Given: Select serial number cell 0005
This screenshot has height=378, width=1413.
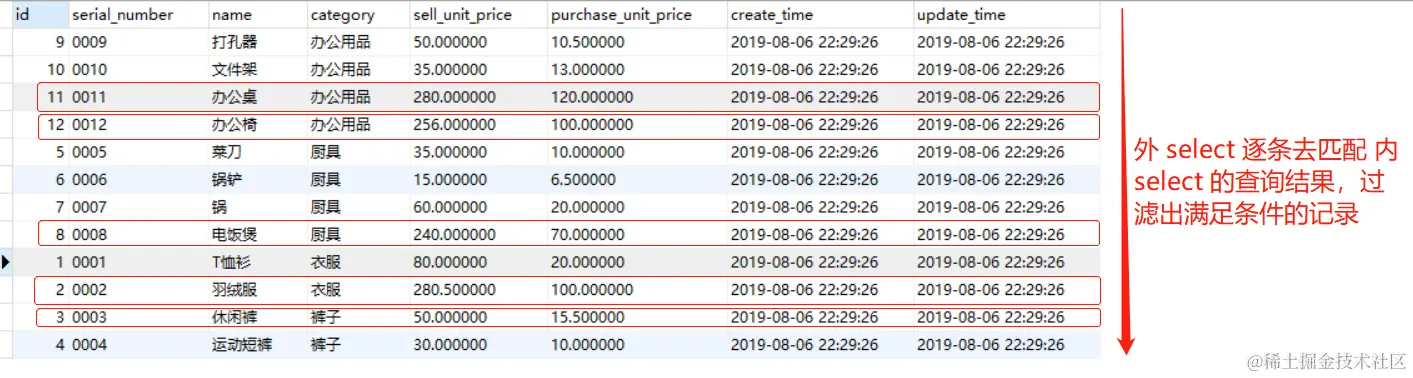Looking at the screenshot, I should [138, 152].
